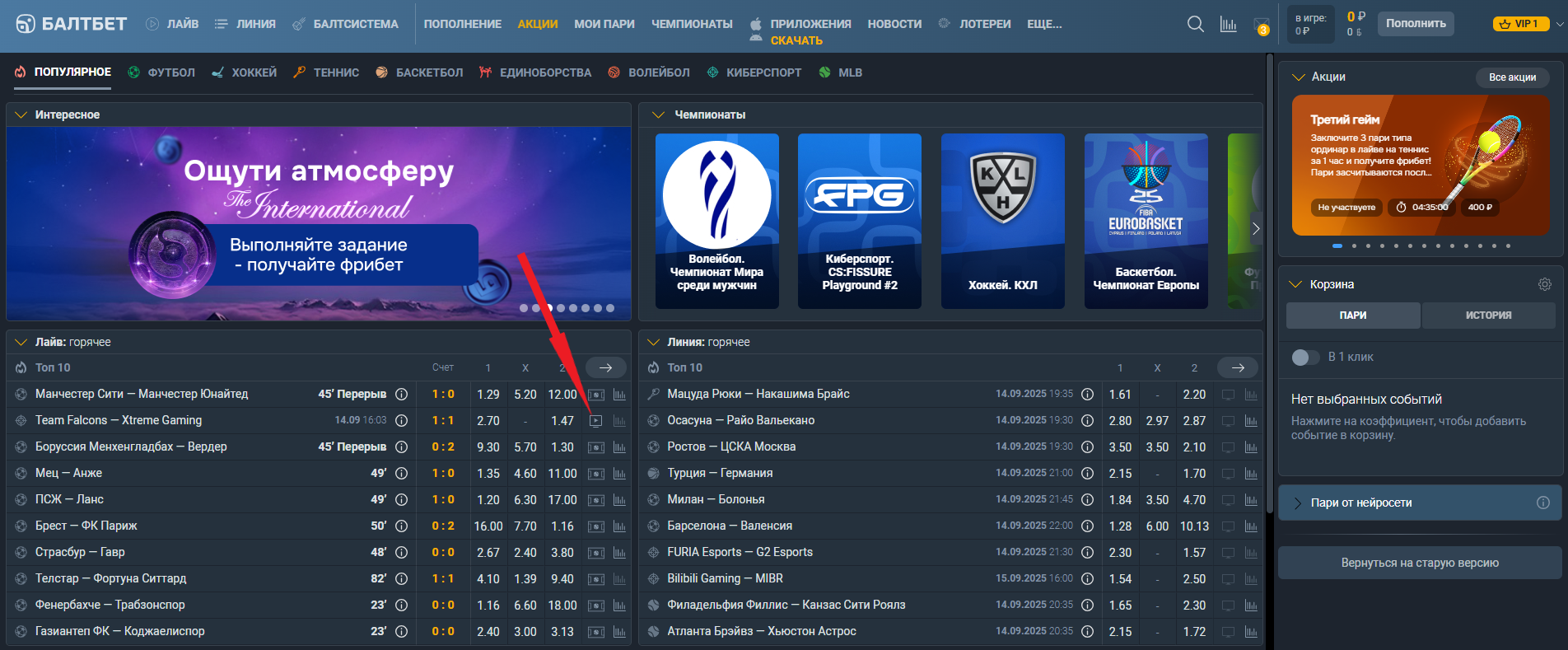Open statistics bar-chart icon in header
The image size is (1568, 650).
(1228, 24)
